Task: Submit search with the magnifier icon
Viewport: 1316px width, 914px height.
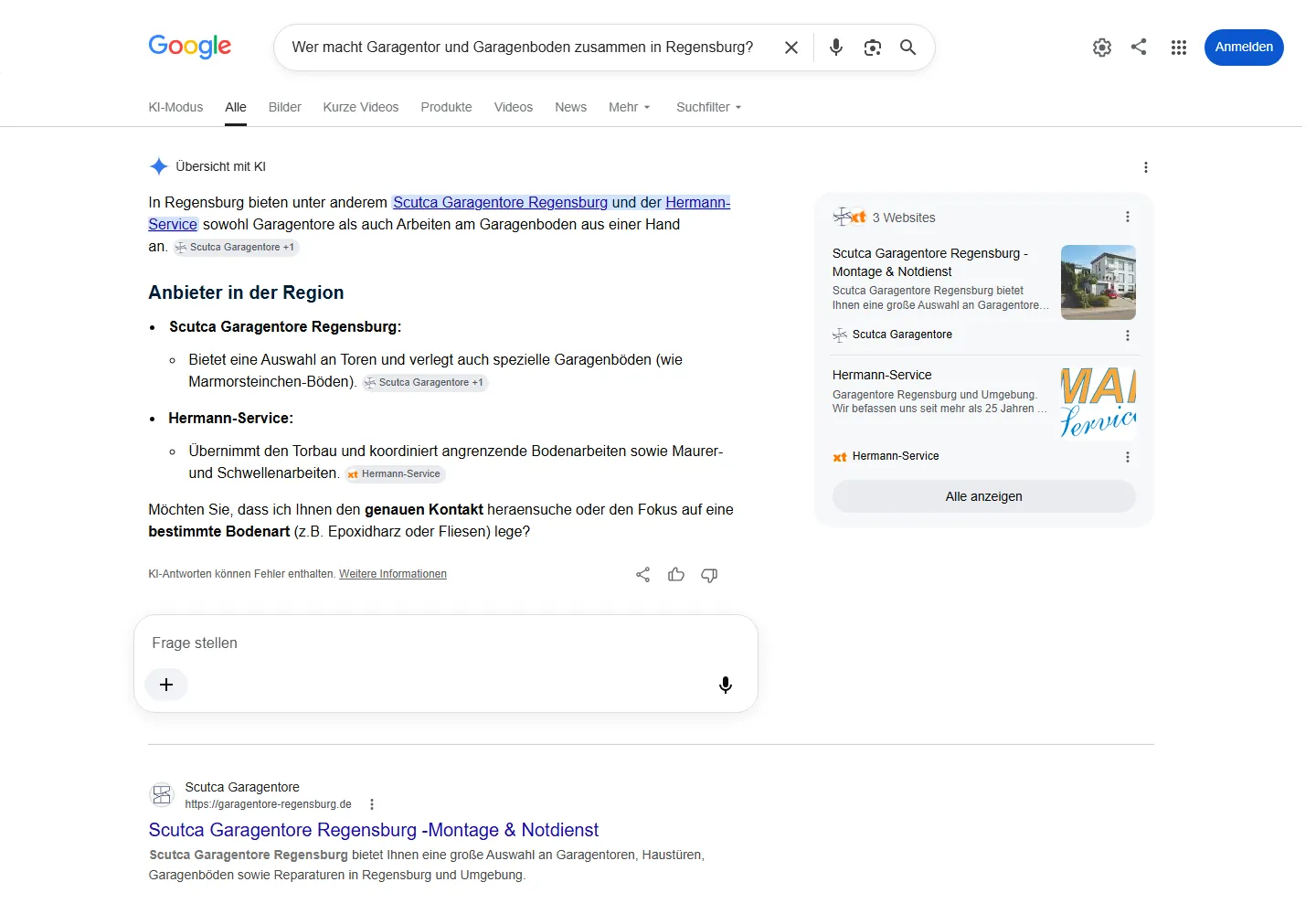Action: point(907,48)
